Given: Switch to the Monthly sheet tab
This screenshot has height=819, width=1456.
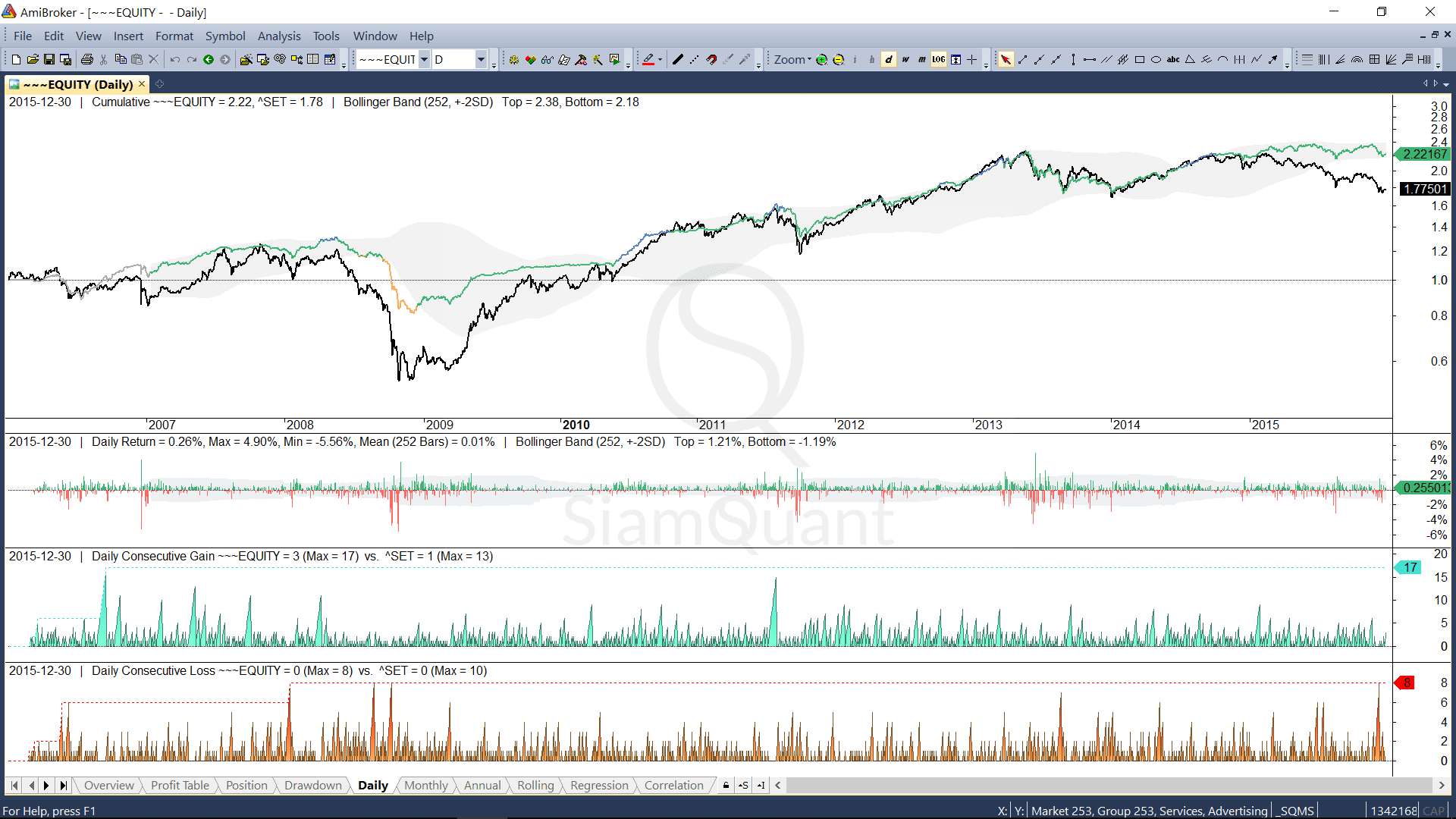Looking at the screenshot, I should 425,786.
